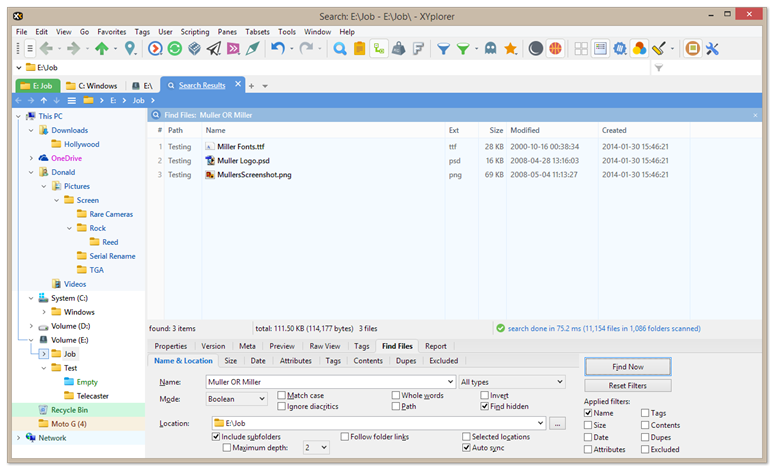Click the ghost icon in toolbar

pyautogui.click(x=490, y=48)
